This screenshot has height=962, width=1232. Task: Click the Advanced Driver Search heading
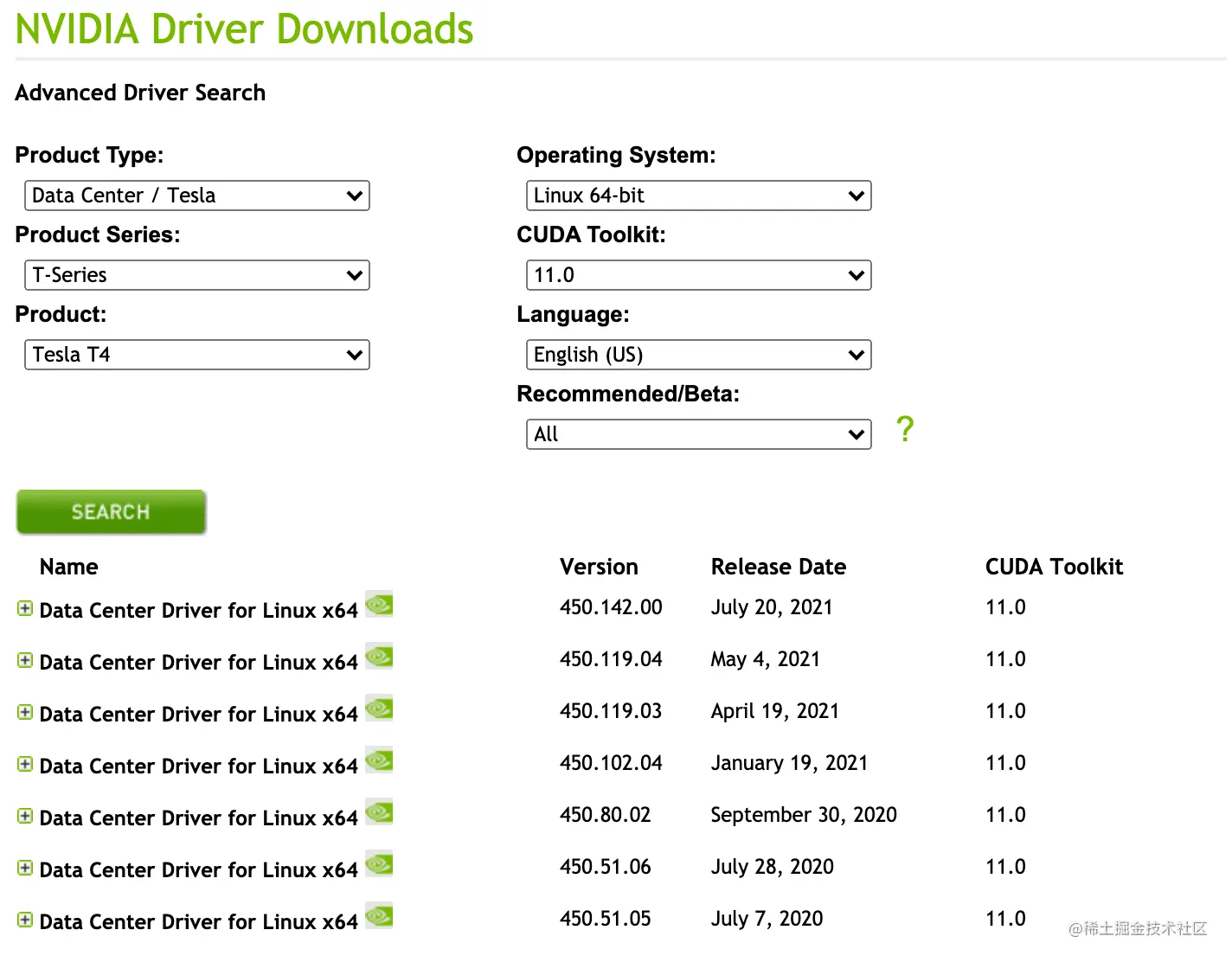(x=140, y=93)
